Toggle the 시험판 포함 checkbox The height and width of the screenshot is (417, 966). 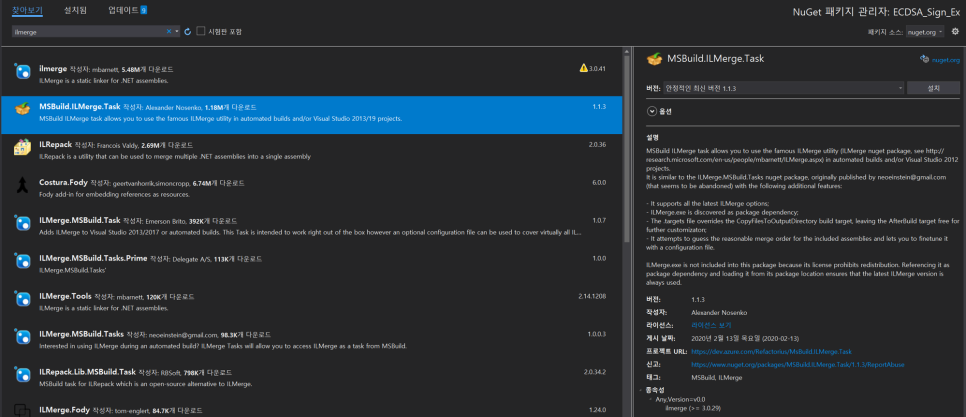click(x=201, y=31)
